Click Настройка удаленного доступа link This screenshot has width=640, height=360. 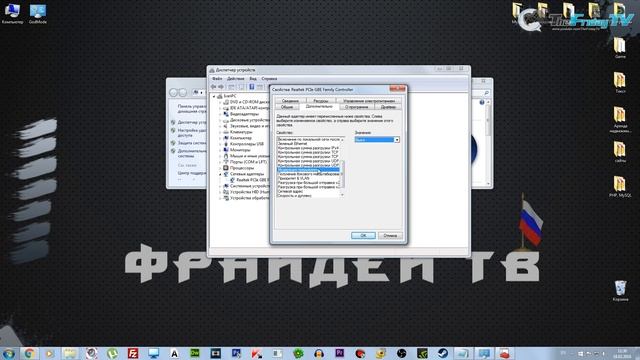tap(192, 133)
